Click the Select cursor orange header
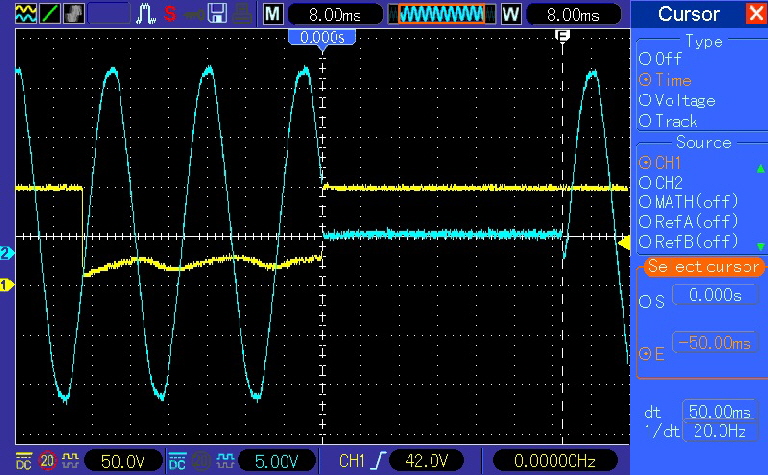 [x=699, y=267]
